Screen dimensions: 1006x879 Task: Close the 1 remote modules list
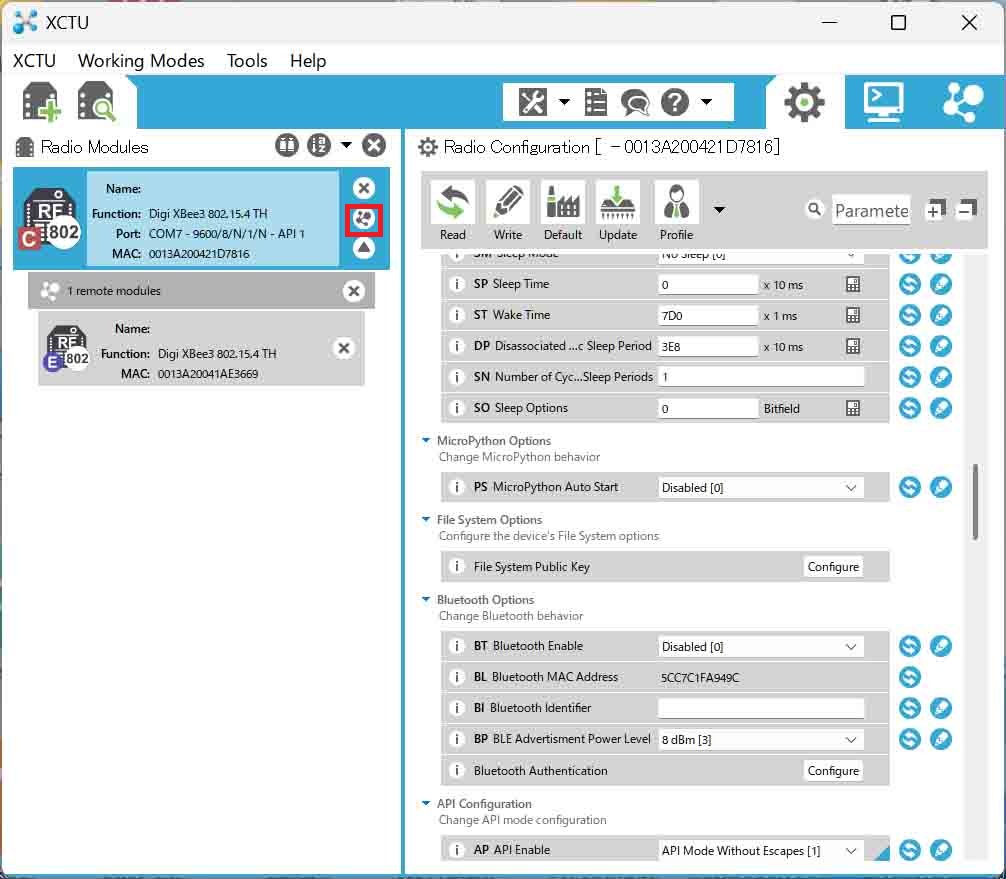(354, 291)
